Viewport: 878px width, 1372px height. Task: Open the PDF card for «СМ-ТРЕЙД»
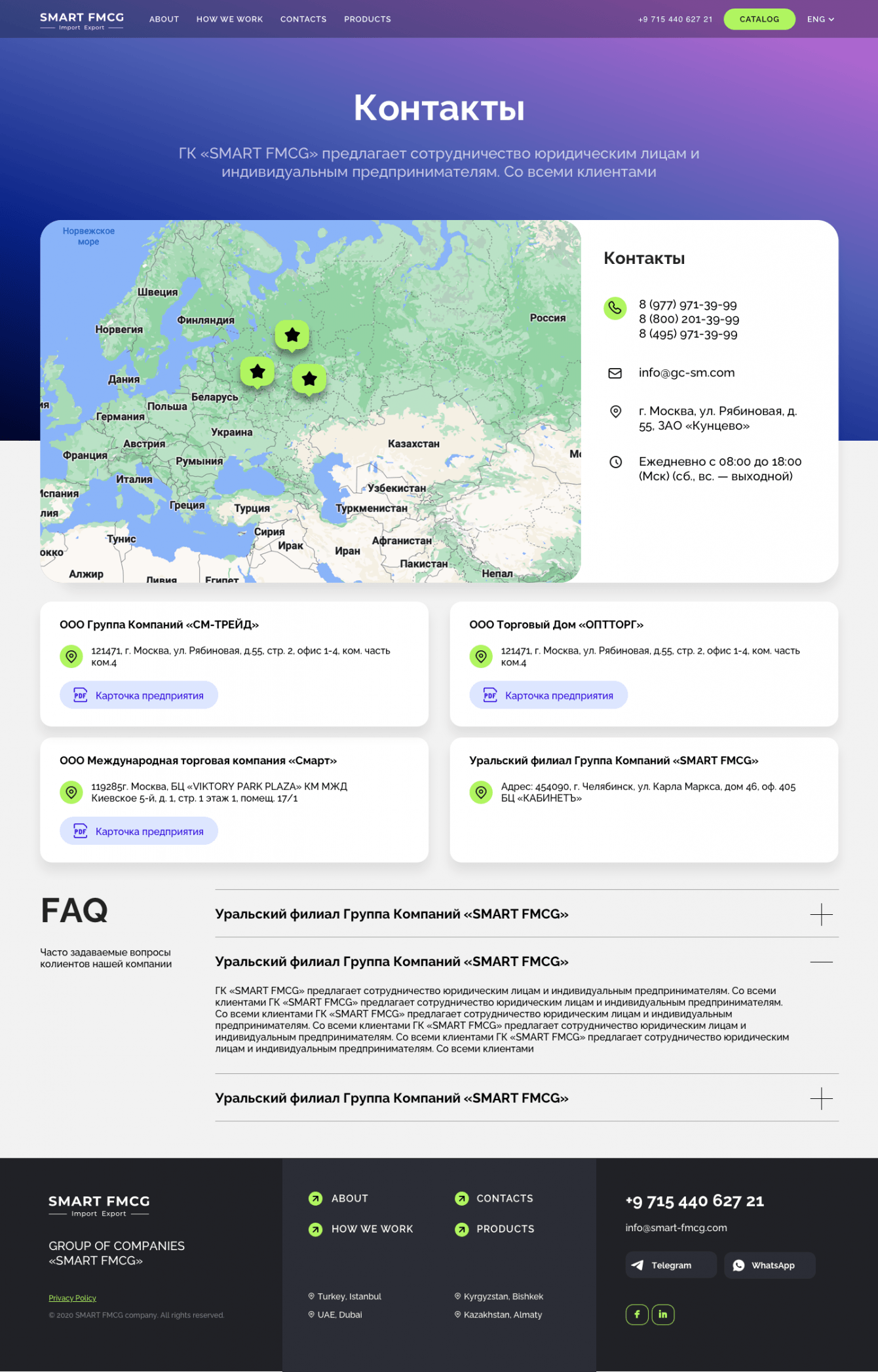[139, 695]
